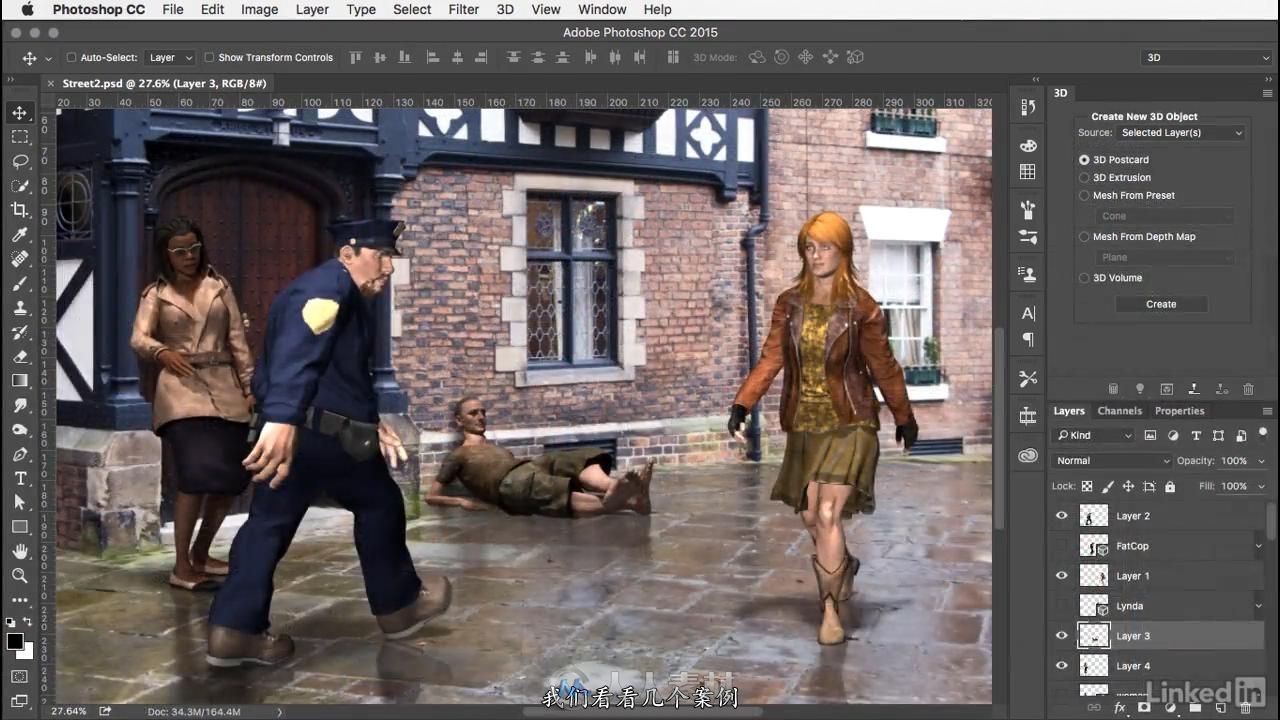
Task: Activate the Hand tool
Action: 20,551
